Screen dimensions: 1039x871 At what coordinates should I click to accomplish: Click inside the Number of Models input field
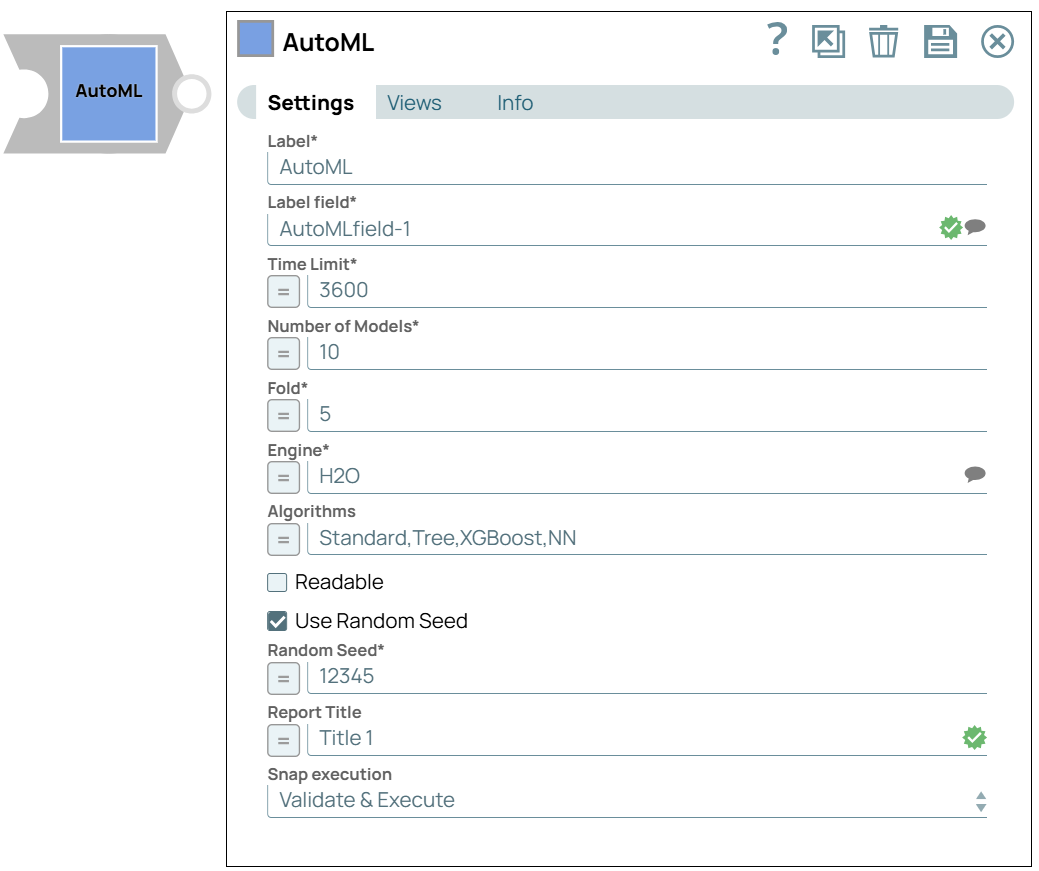point(600,352)
